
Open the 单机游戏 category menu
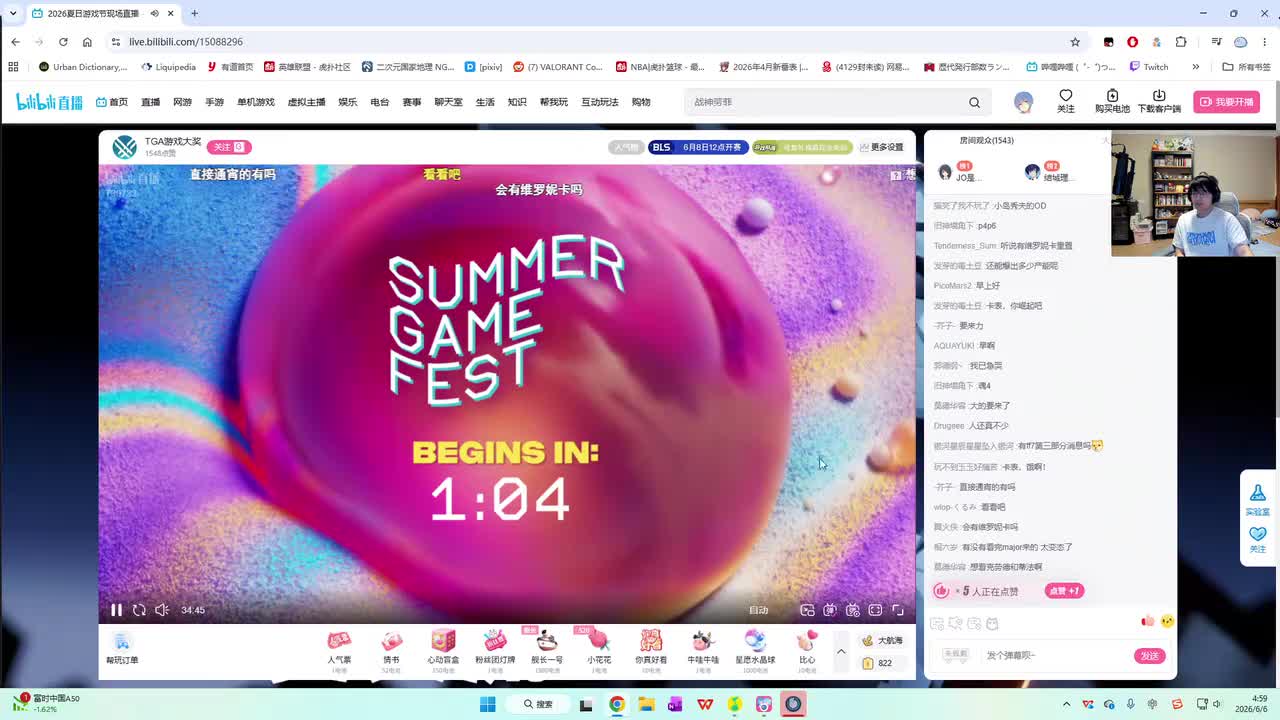point(255,102)
